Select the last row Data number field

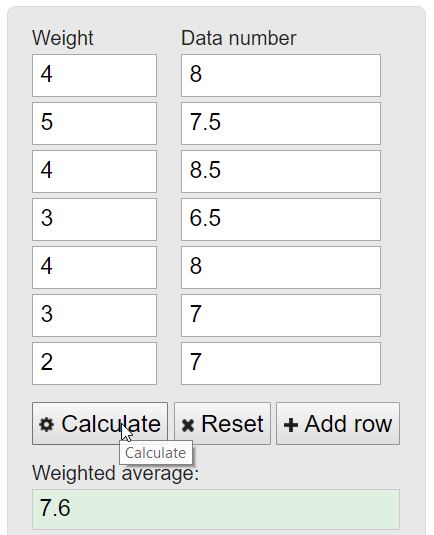[x=281, y=363]
